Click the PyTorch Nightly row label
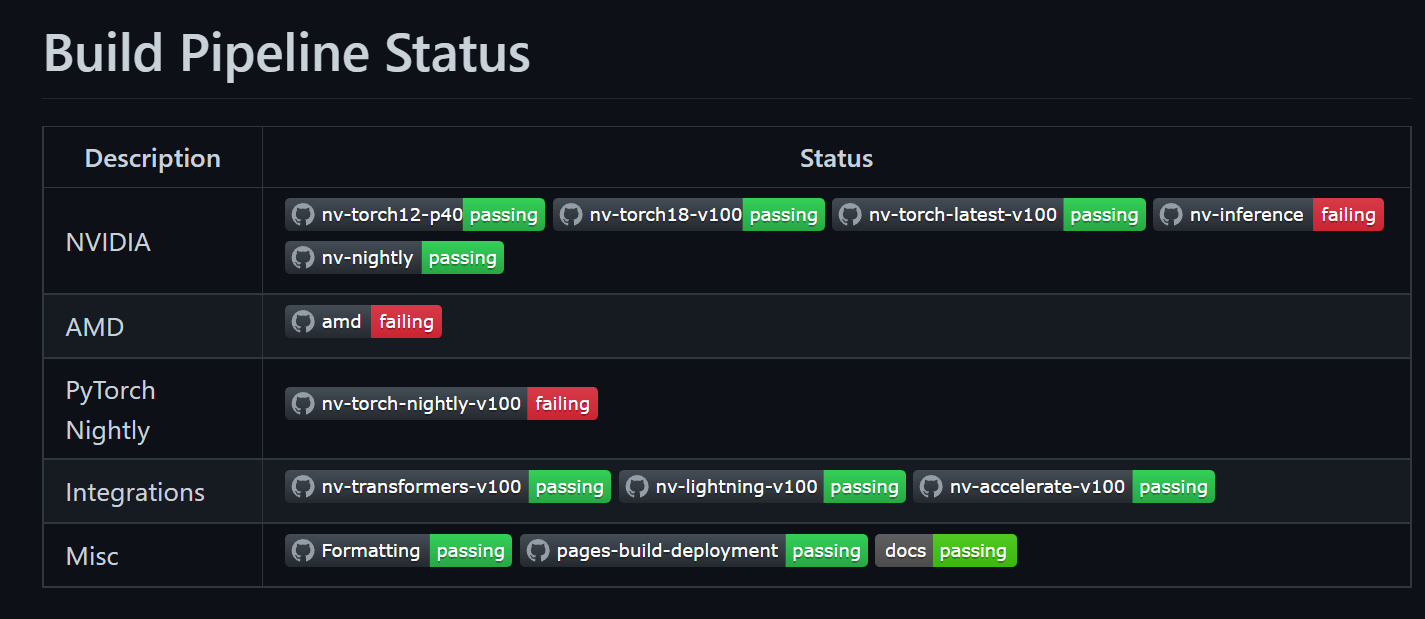Viewport: 1425px width, 619px height. coord(111,410)
